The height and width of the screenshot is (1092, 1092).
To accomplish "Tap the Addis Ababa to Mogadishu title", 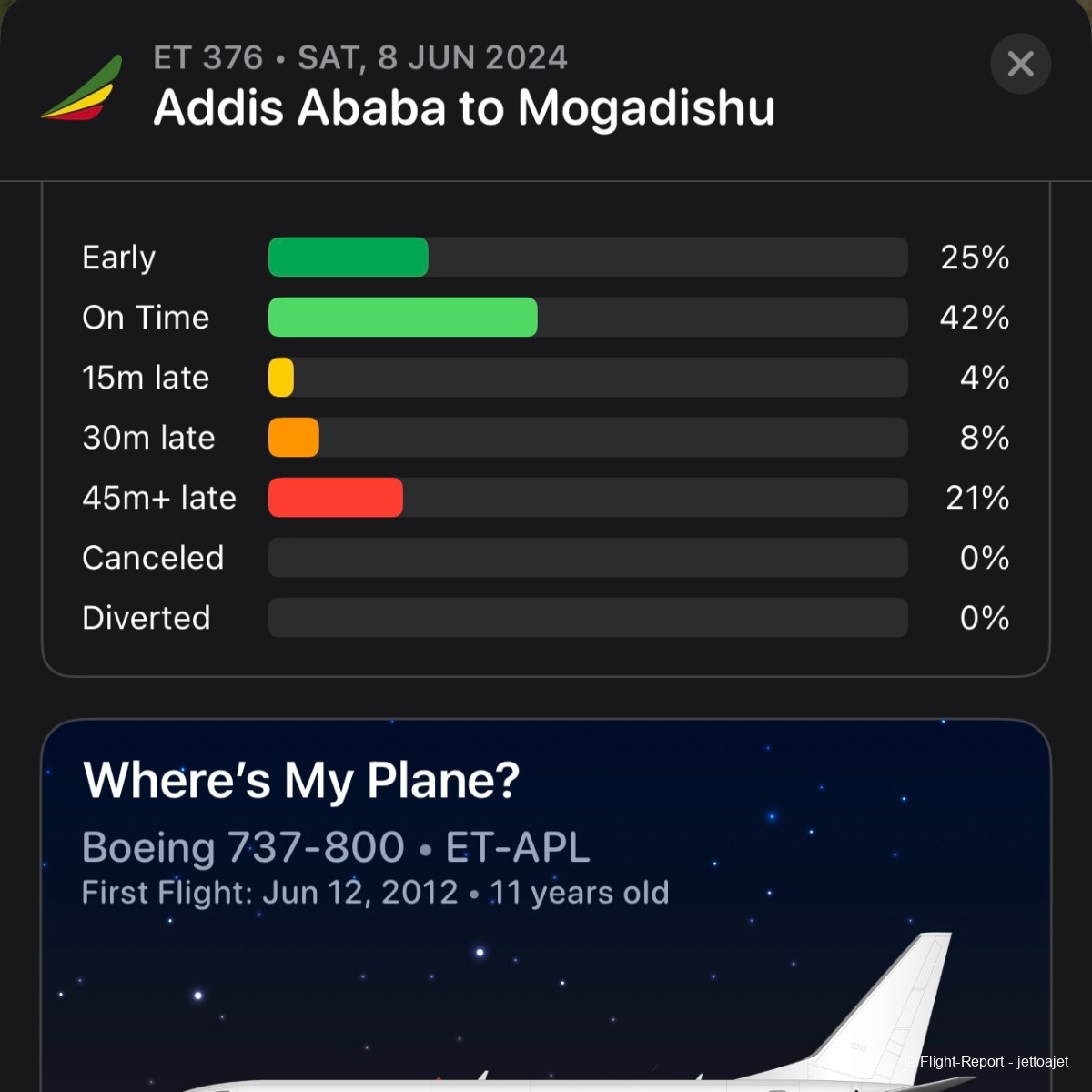I will 464,107.
